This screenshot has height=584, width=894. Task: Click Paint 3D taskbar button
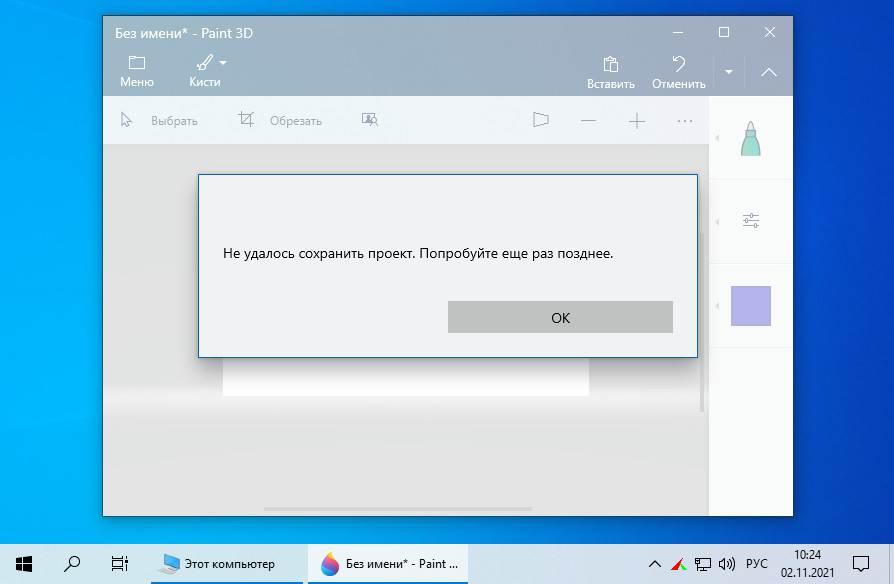[388, 564]
